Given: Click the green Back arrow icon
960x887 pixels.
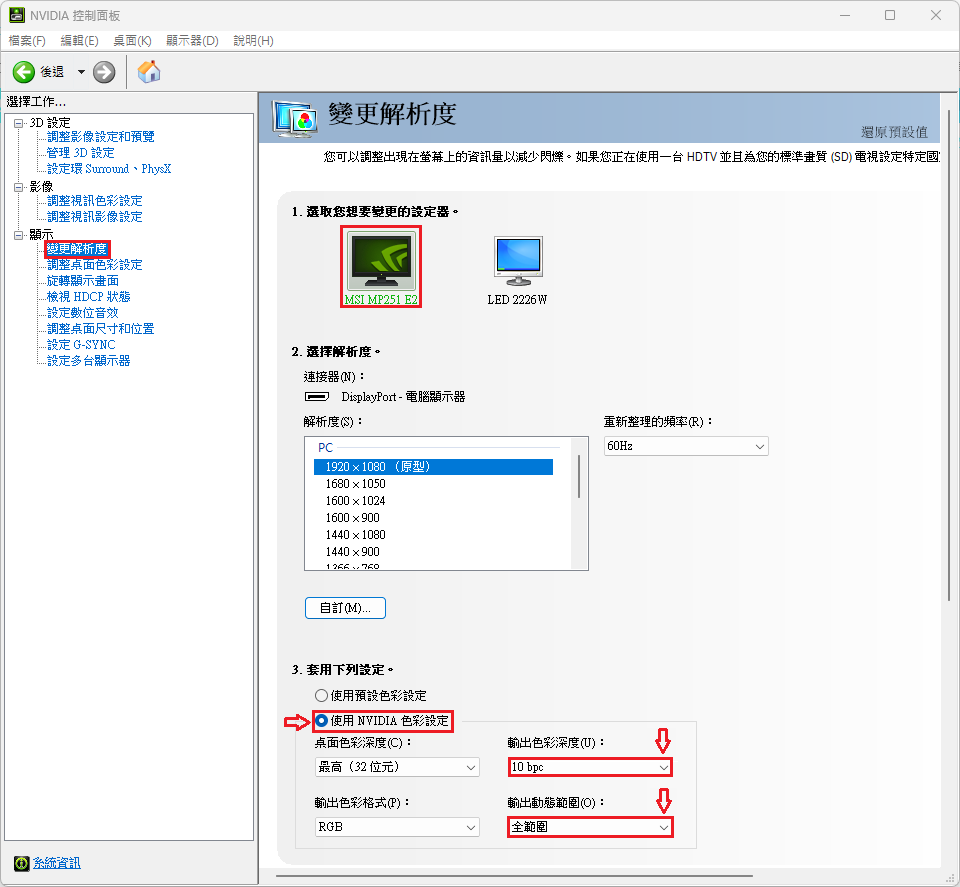Looking at the screenshot, I should 24,72.
